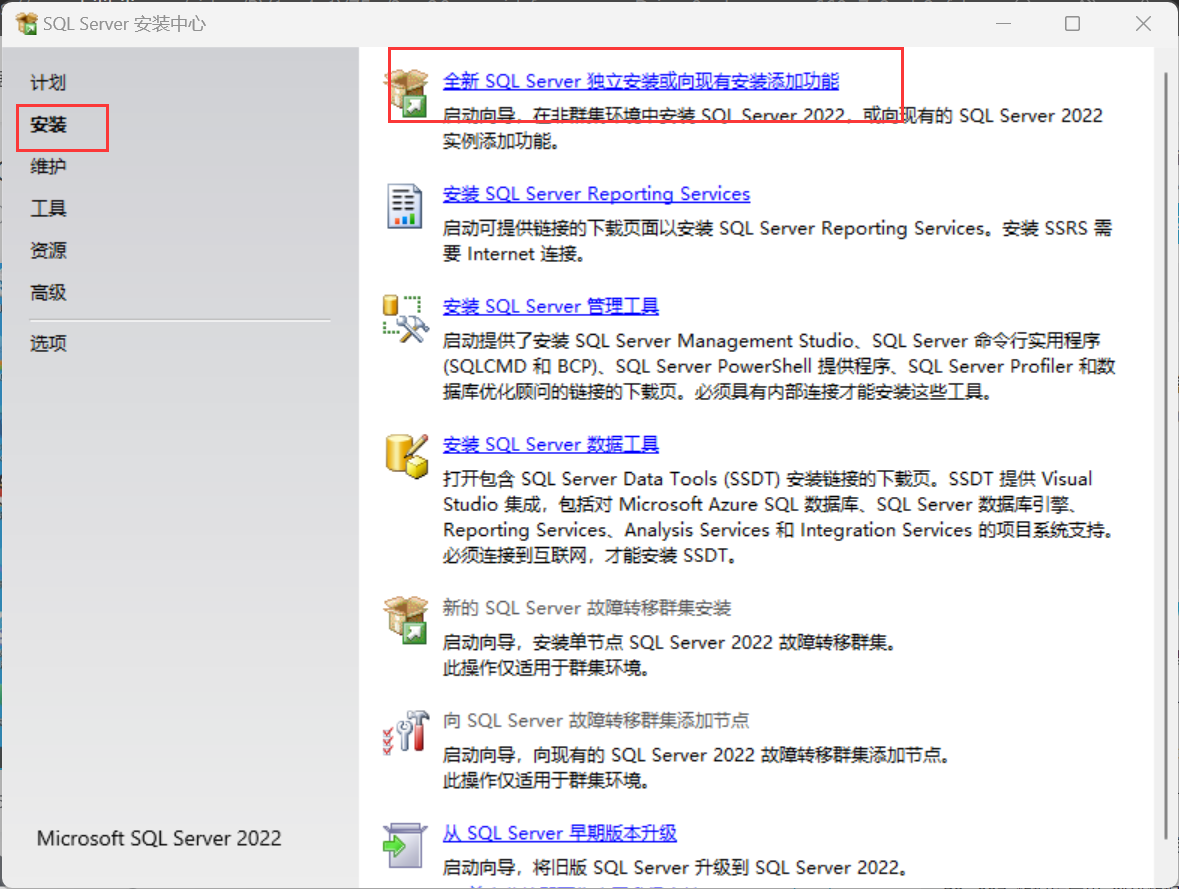Open 选项 page in sidebar
Viewport: 1179px width, 889px height.
(x=48, y=344)
